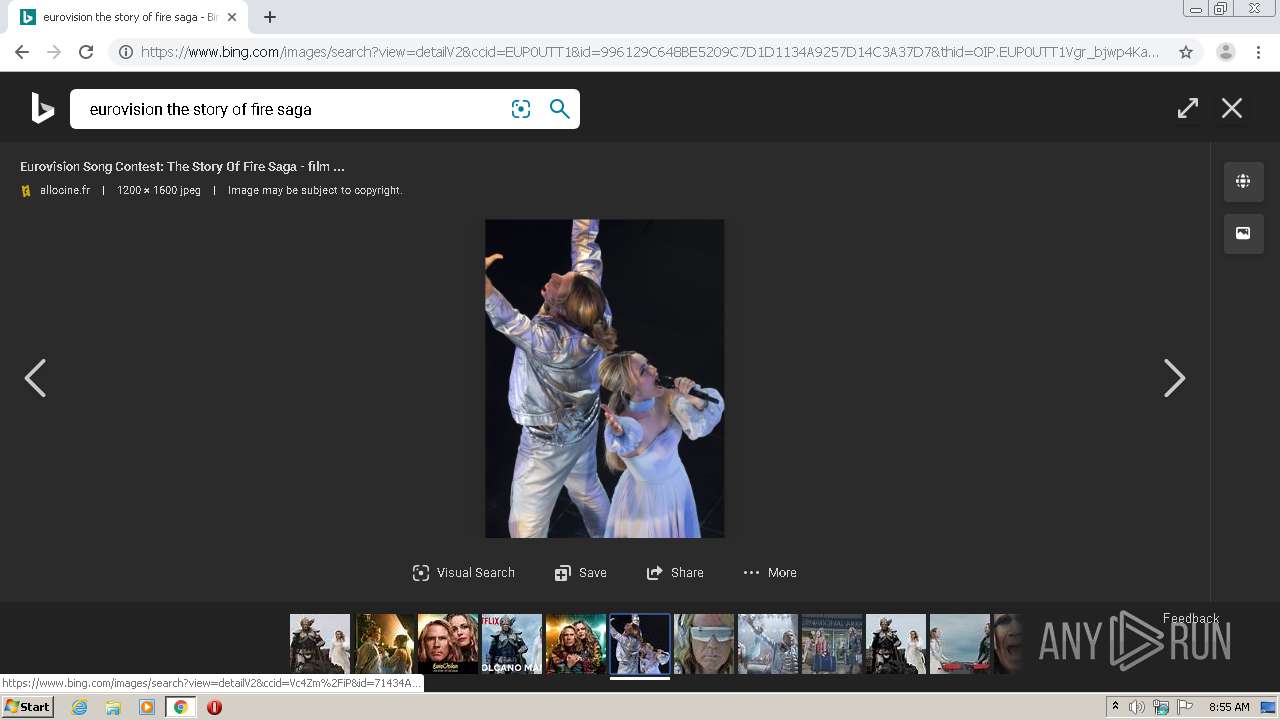Click network status tray icon

pos(1160,707)
